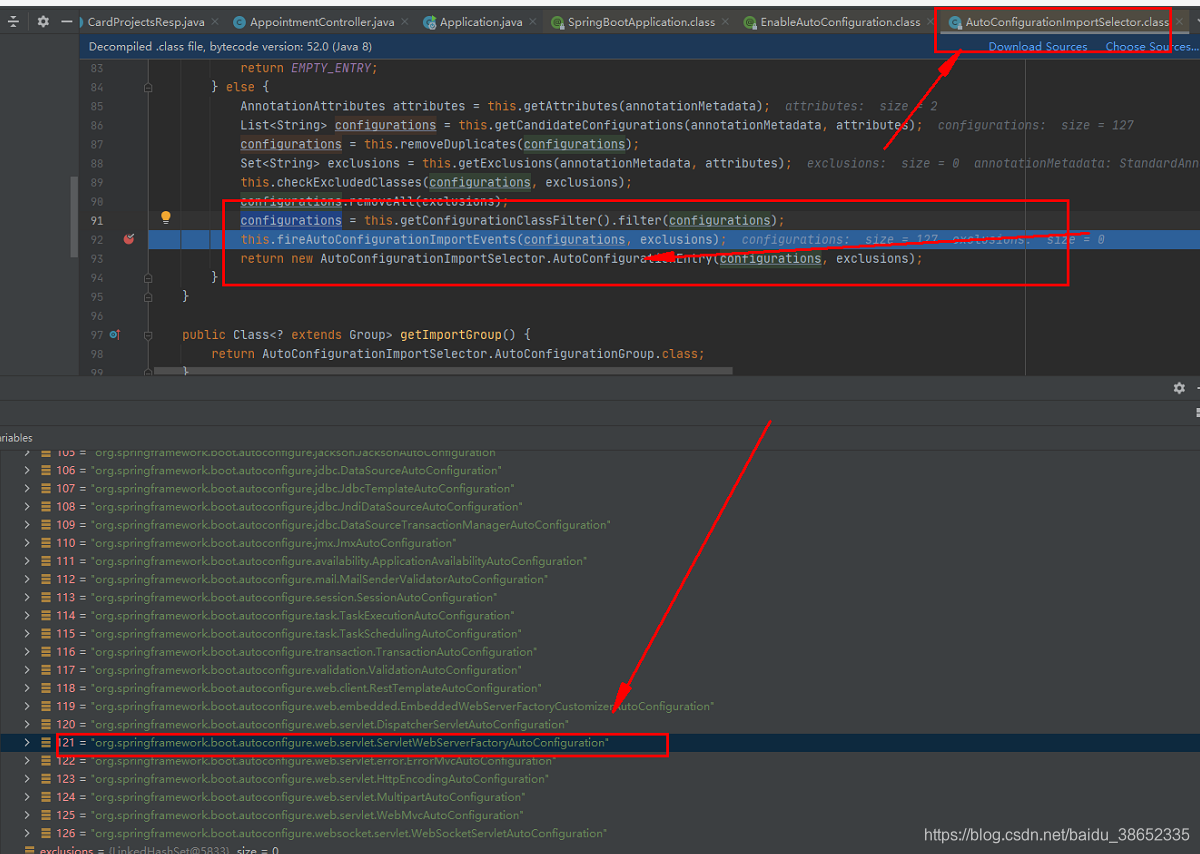Expand entry 106 DataSourceAutoConfiguration
This screenshot has width=1200, height=854.
point(26,469)
